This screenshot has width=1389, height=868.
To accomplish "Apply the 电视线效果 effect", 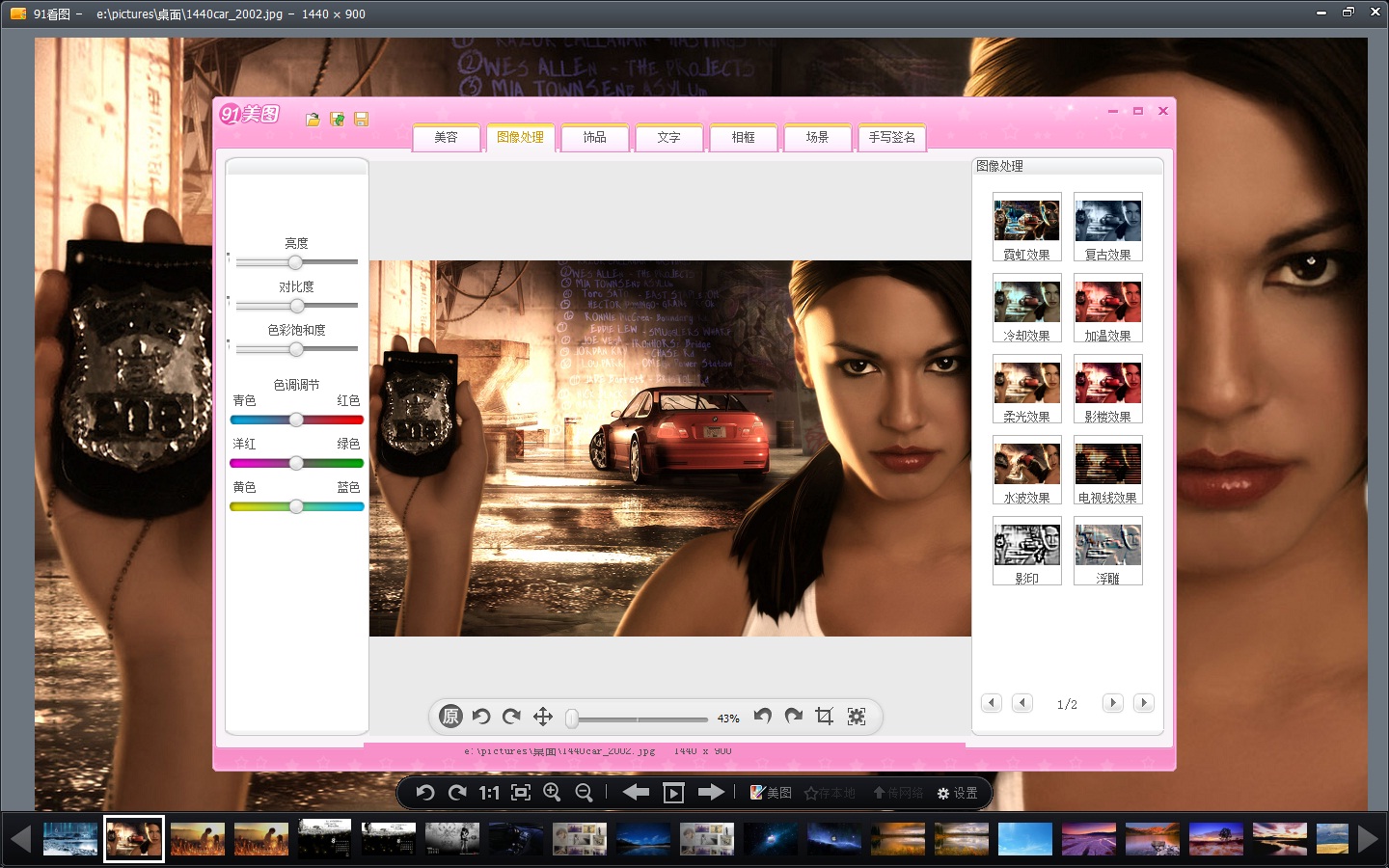I will tap(1108, 471).
